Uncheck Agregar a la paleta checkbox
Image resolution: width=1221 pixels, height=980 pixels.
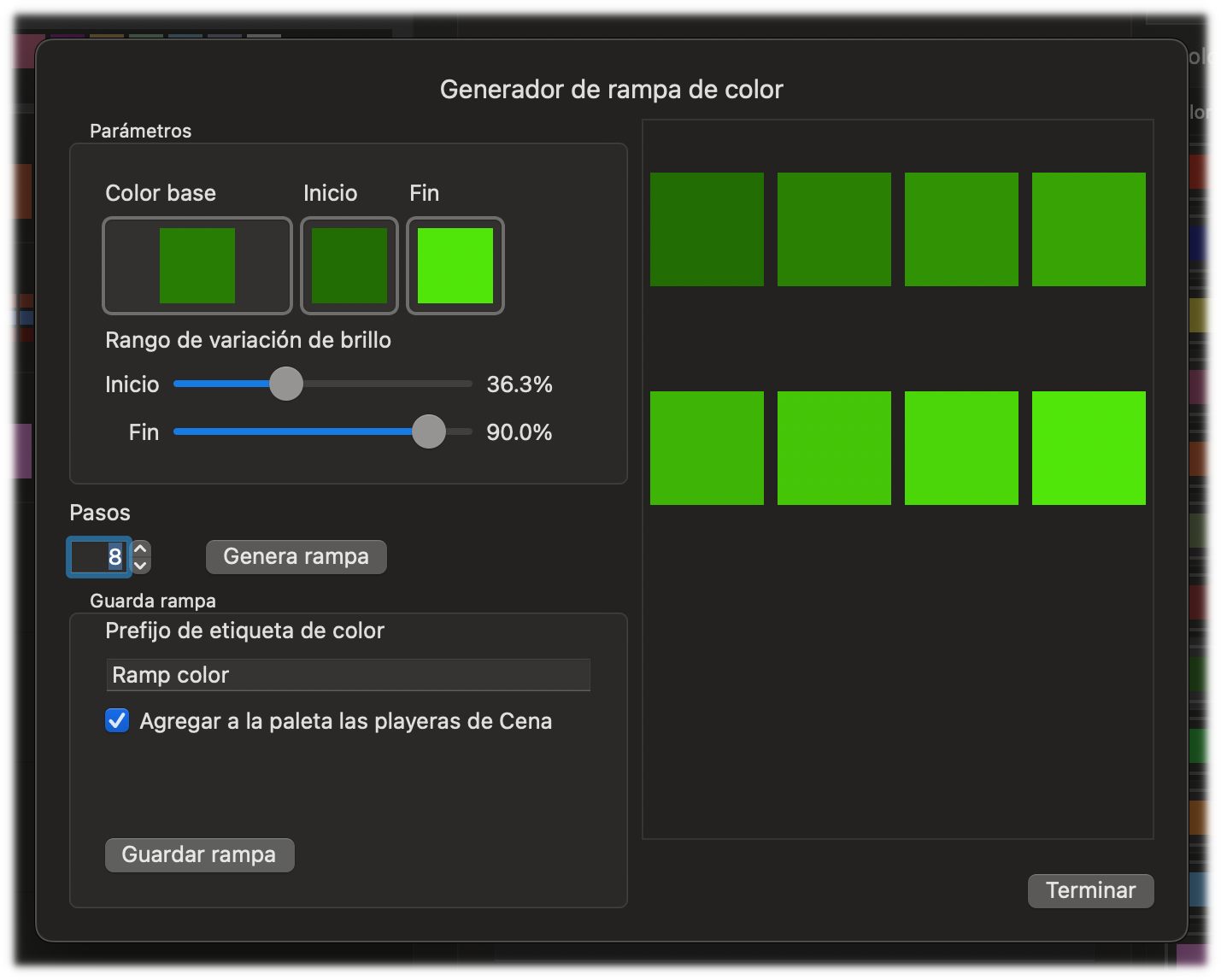click(x=117, y=721)
